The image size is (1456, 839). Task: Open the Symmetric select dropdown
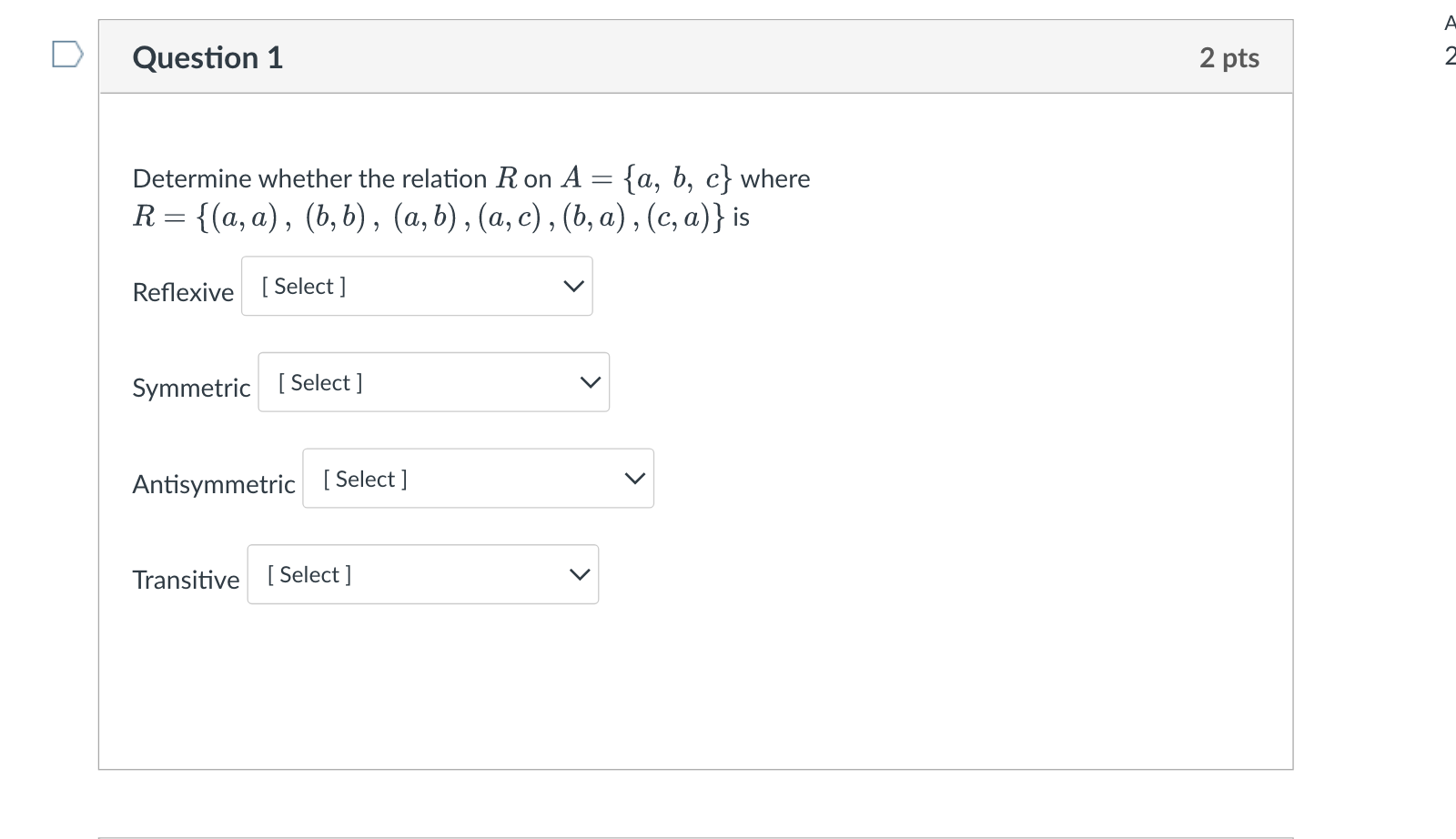coord(433,382)
